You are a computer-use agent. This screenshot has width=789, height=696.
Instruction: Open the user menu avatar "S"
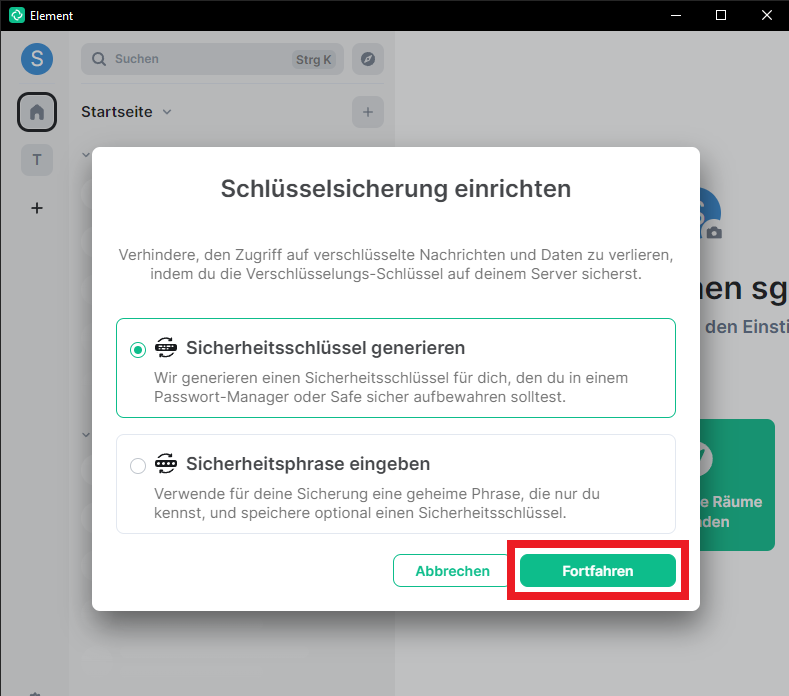37,59
